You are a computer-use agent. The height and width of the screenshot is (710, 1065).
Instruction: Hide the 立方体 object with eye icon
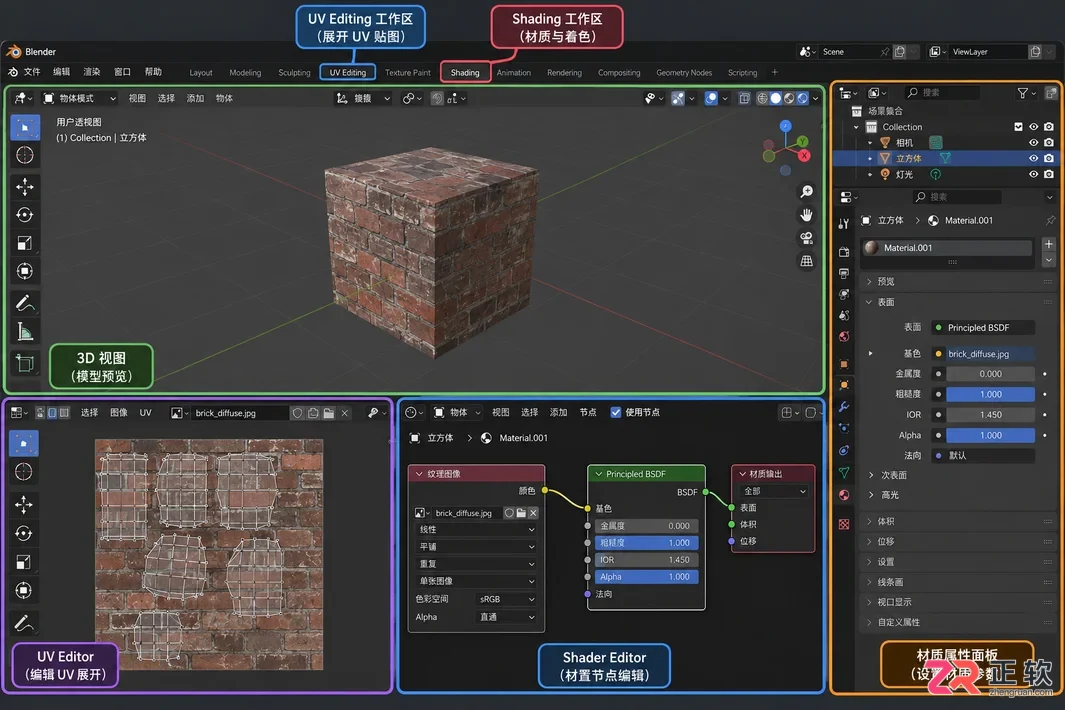(1033, 158)
